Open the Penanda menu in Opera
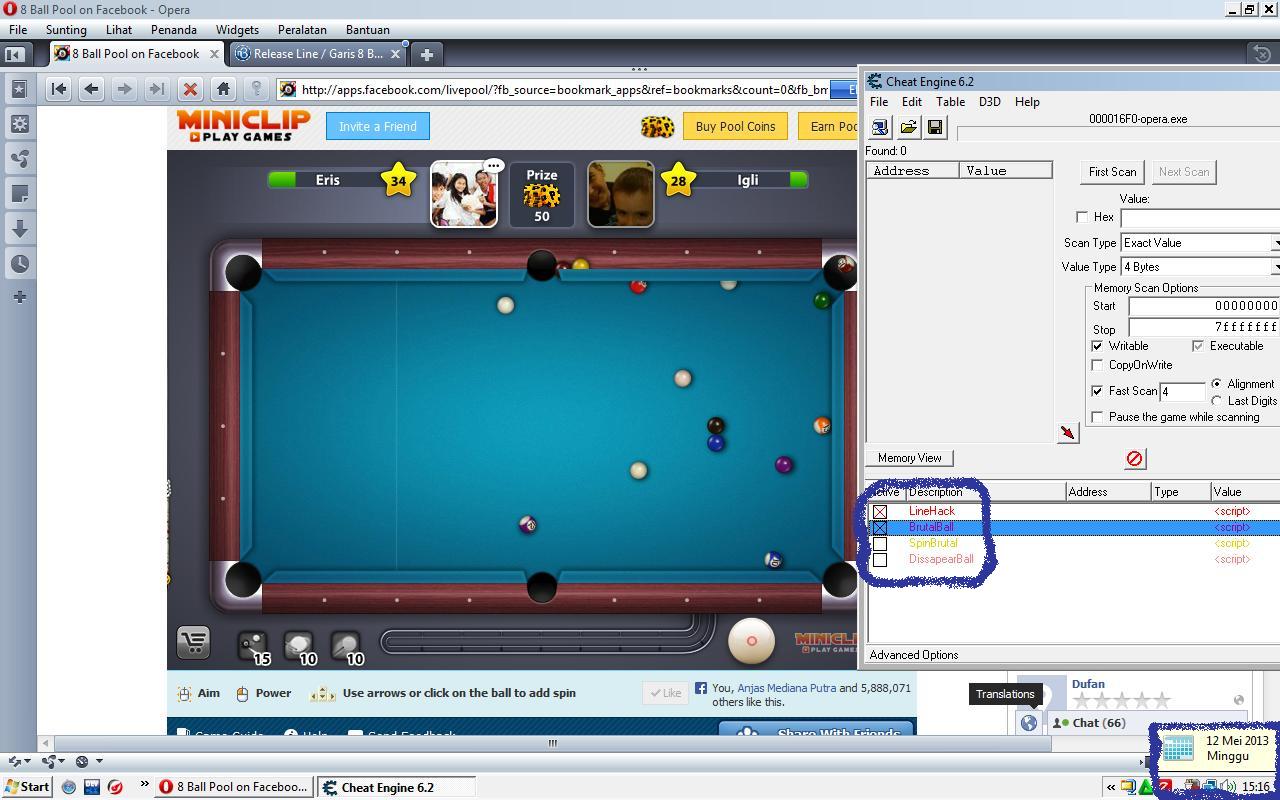 click(x=173, y=30)
